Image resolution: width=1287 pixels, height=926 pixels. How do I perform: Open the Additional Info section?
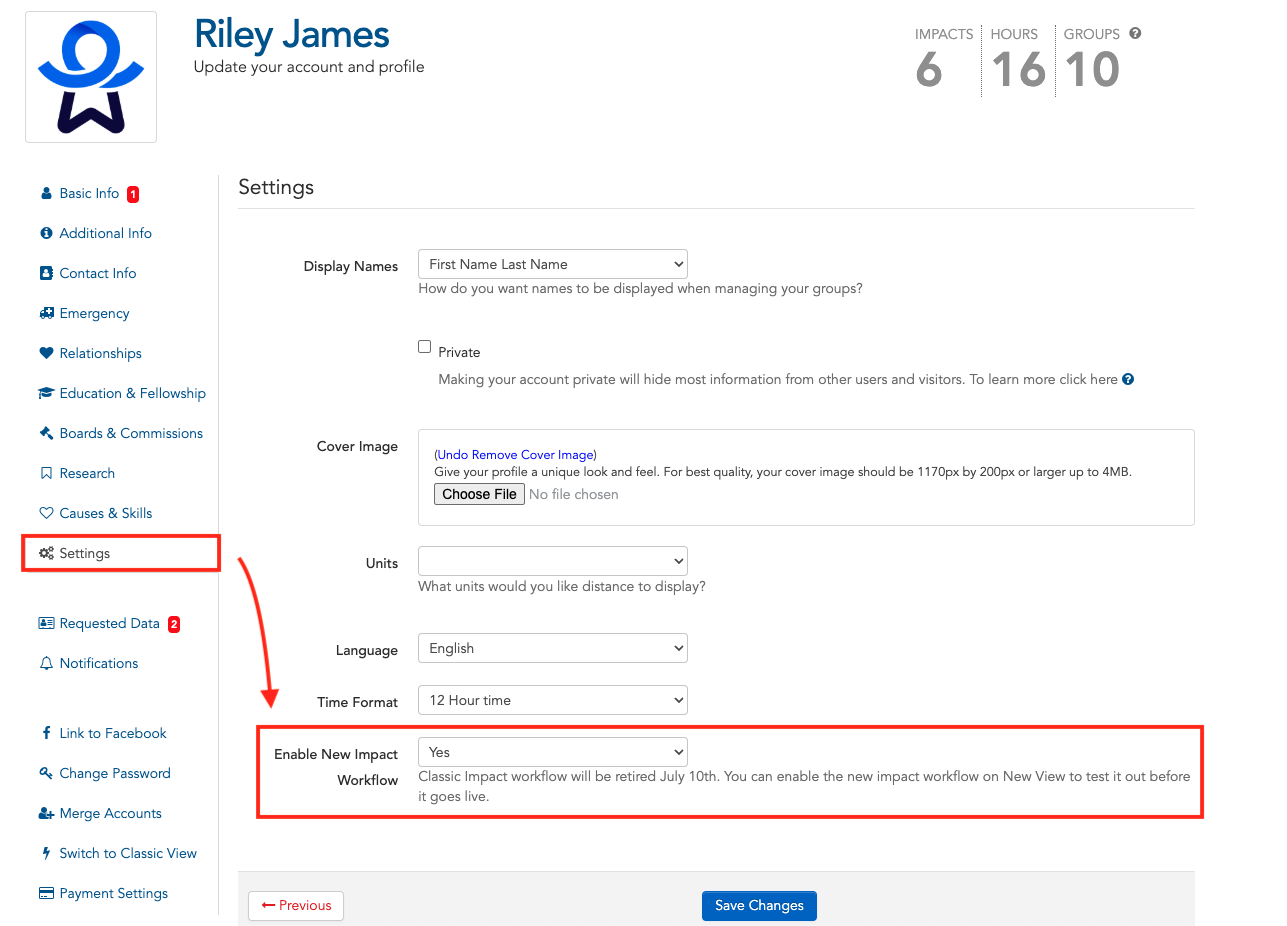[106, 233]
